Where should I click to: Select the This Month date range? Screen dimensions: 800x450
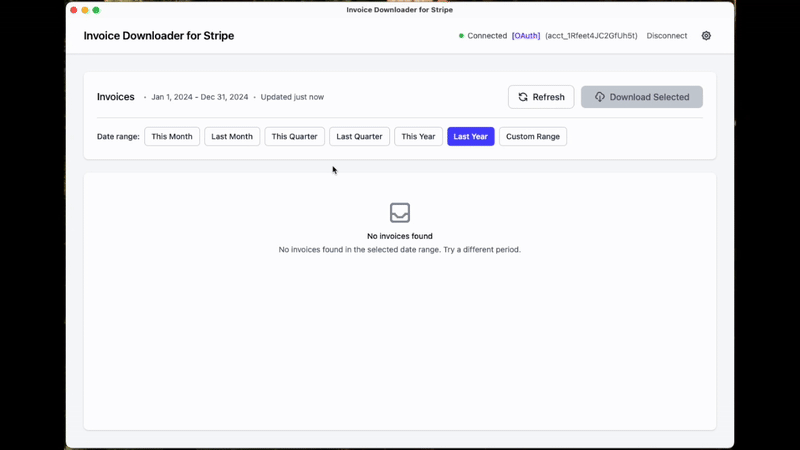(172, 136)
